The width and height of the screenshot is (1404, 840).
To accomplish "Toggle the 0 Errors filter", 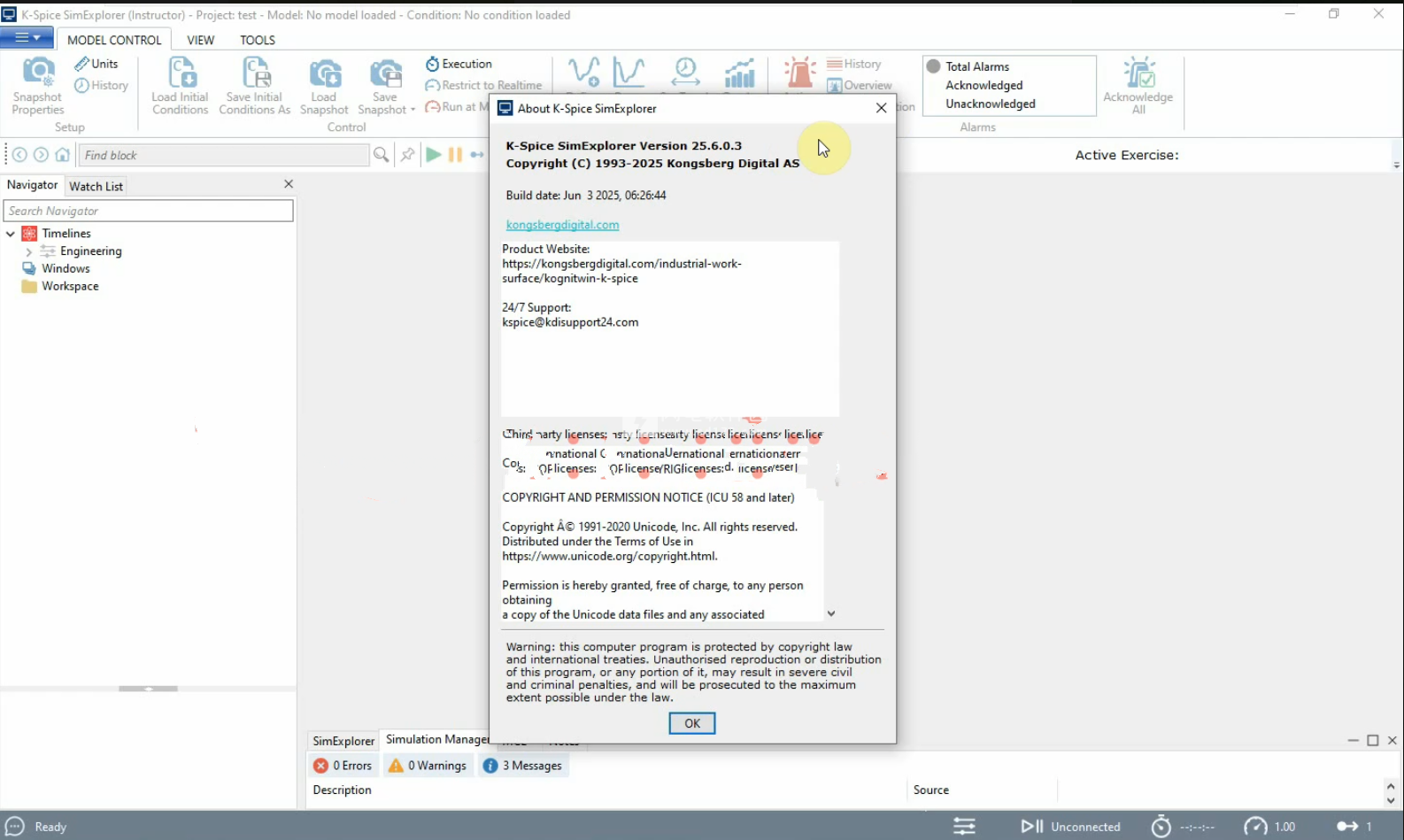I will click(343, 766).
